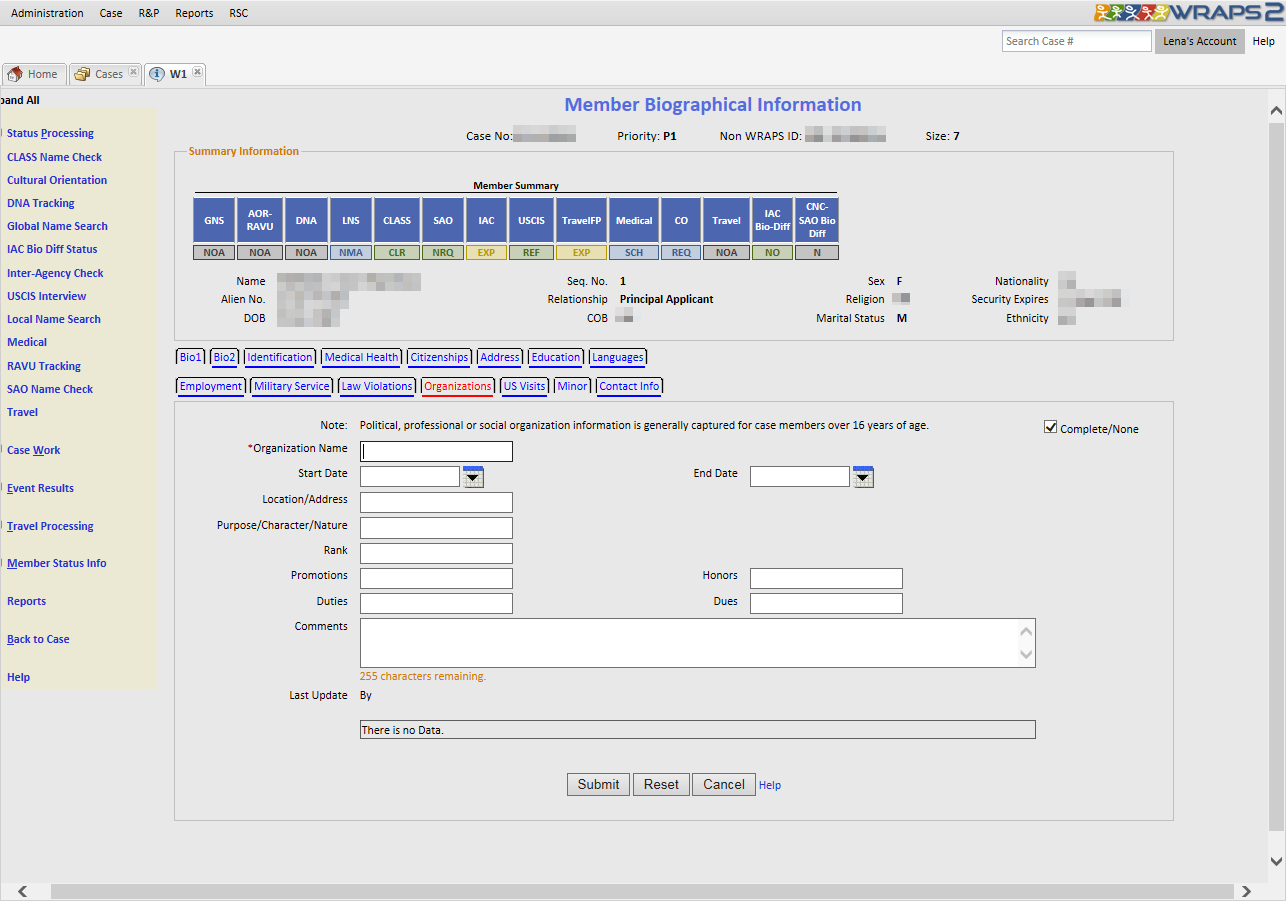This screenshot has height=901, width=1286.
Task: Open the End Date calendar picker
Action: point(863,477)
